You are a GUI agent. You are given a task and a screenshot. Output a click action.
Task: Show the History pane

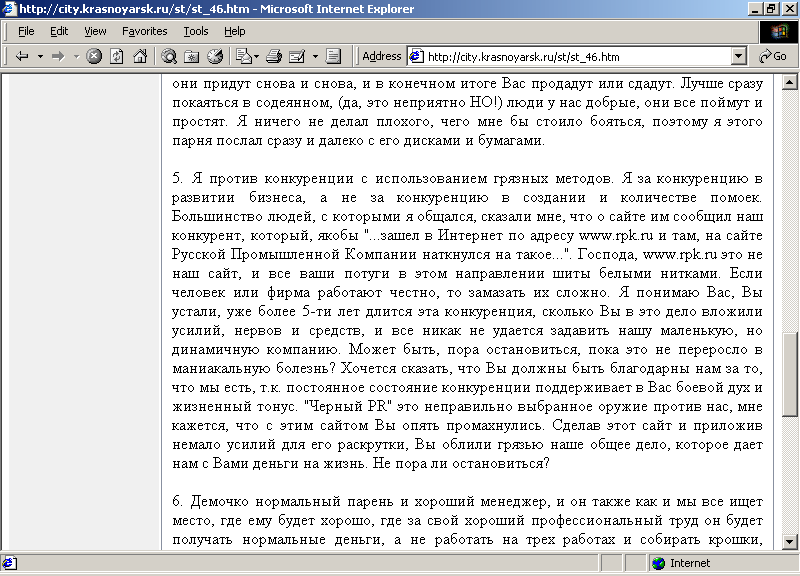214,56
